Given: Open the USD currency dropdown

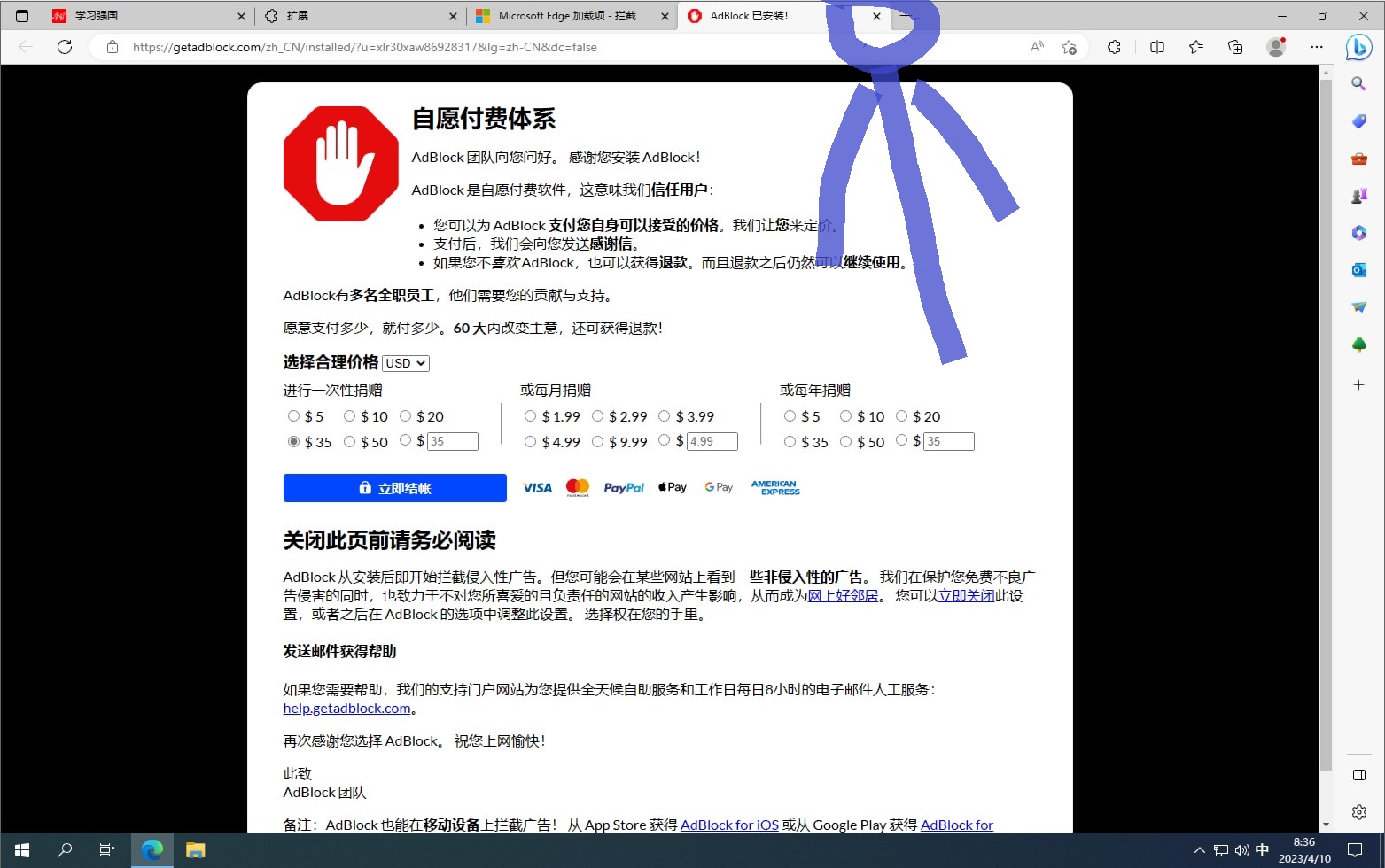Looking at the screenshot, I should point(406,363).
